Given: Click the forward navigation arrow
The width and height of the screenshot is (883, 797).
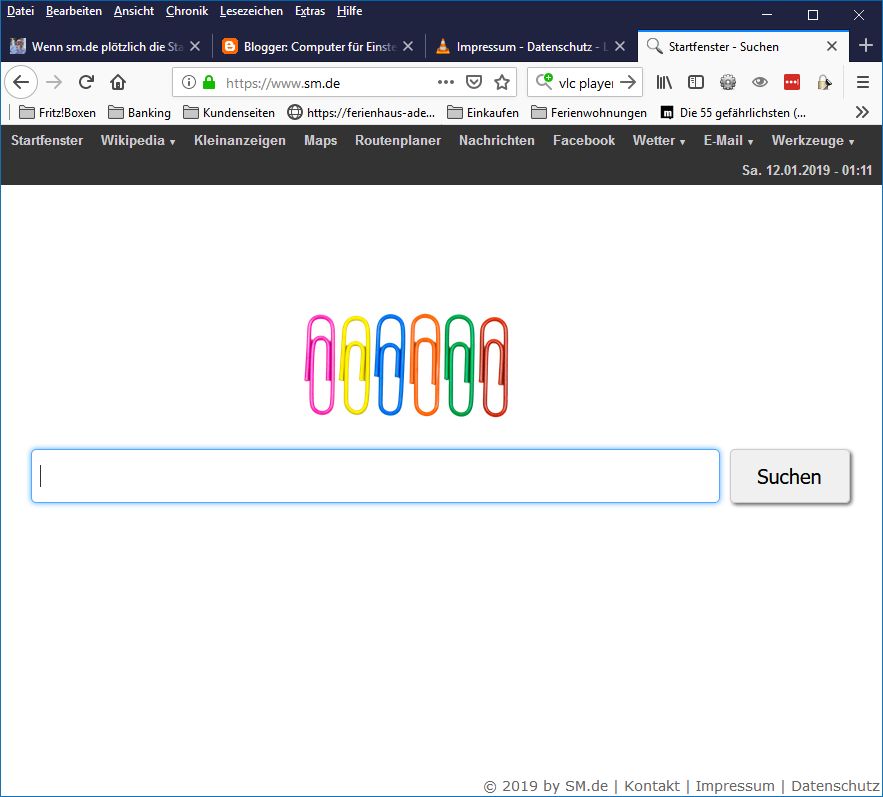Looking at the screenshot, I should pyautogui.click(x=54, y=82).
